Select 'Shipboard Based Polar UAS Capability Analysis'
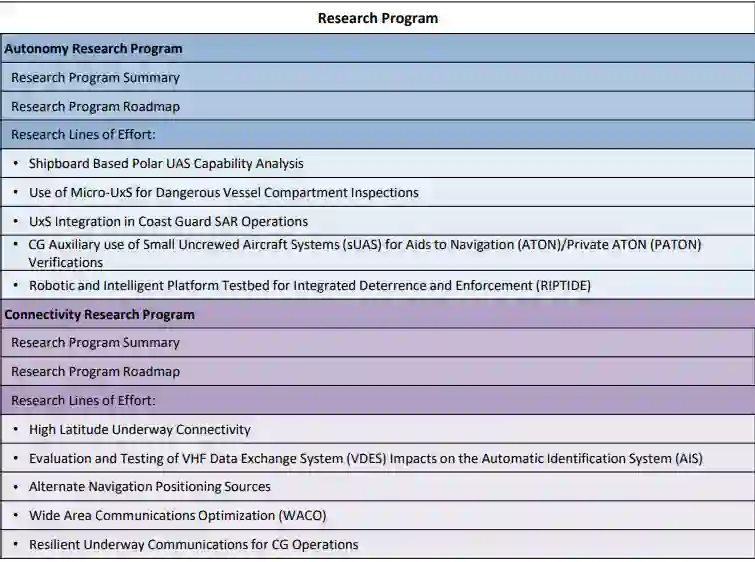The image size is (755, 562). coord(378,163)
